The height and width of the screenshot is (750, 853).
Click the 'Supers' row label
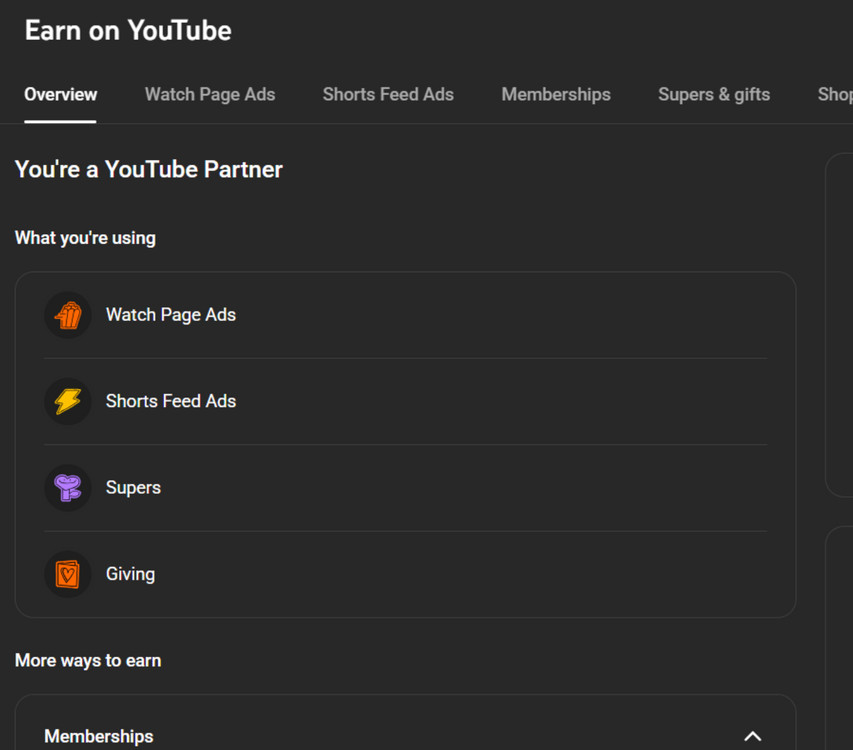[133, 488]
